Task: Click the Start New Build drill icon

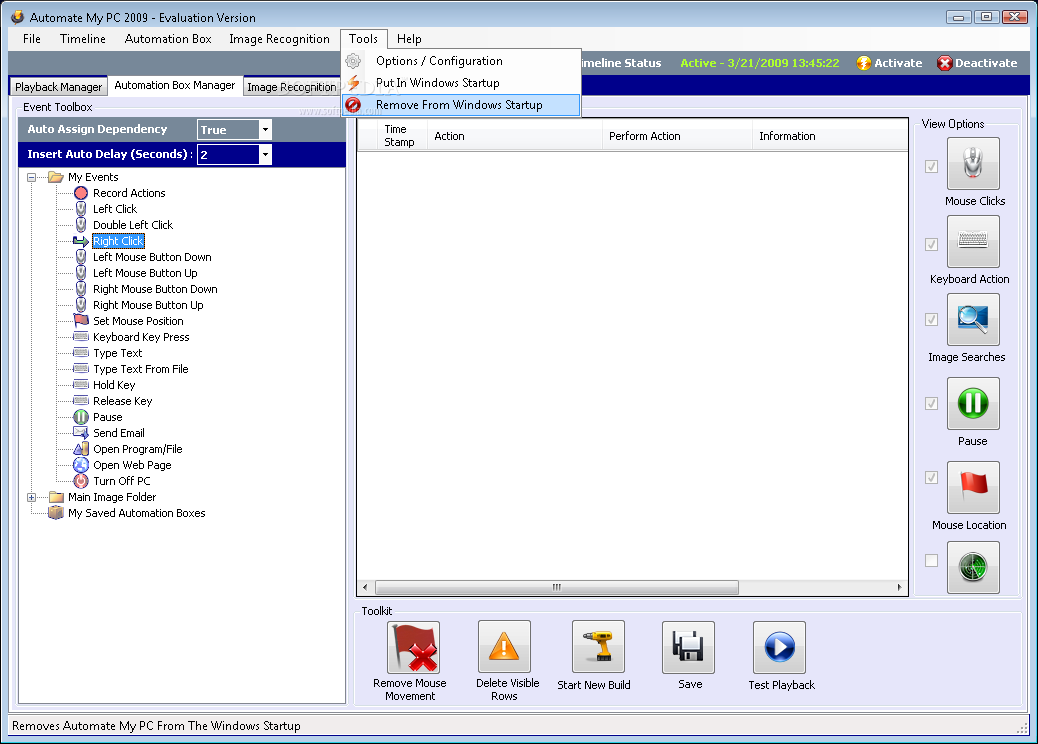Action: point(598,647)
